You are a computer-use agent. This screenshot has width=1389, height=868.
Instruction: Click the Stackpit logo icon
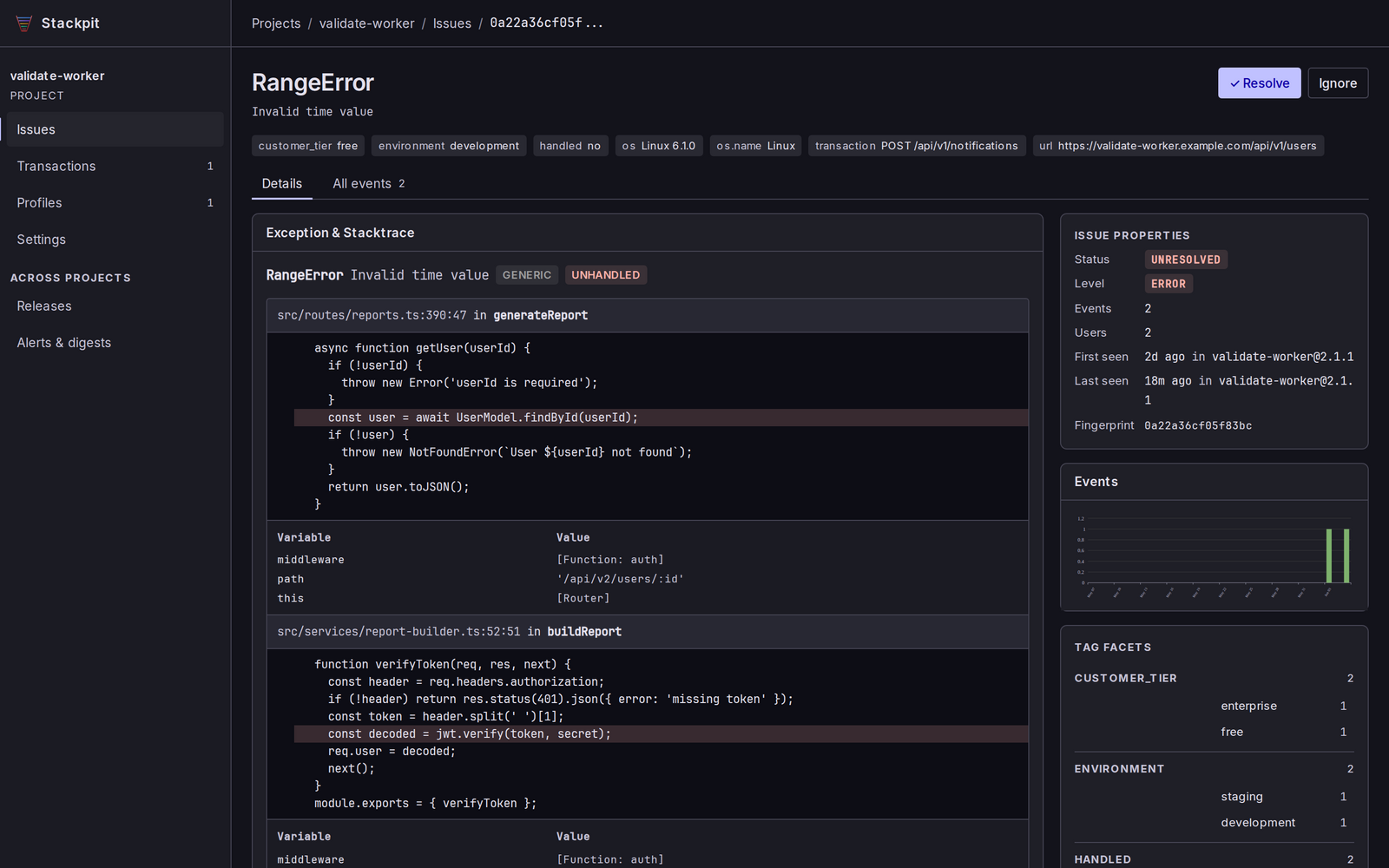(24, 23)
